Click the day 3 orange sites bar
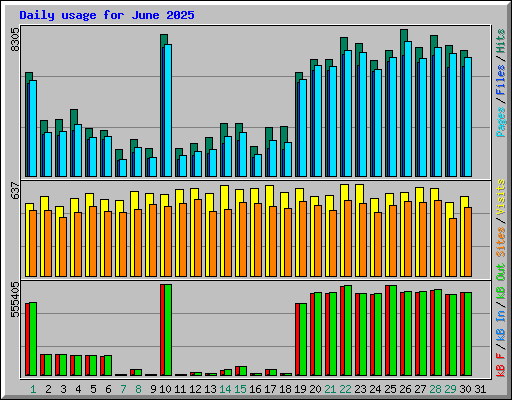 click(63, 247)
